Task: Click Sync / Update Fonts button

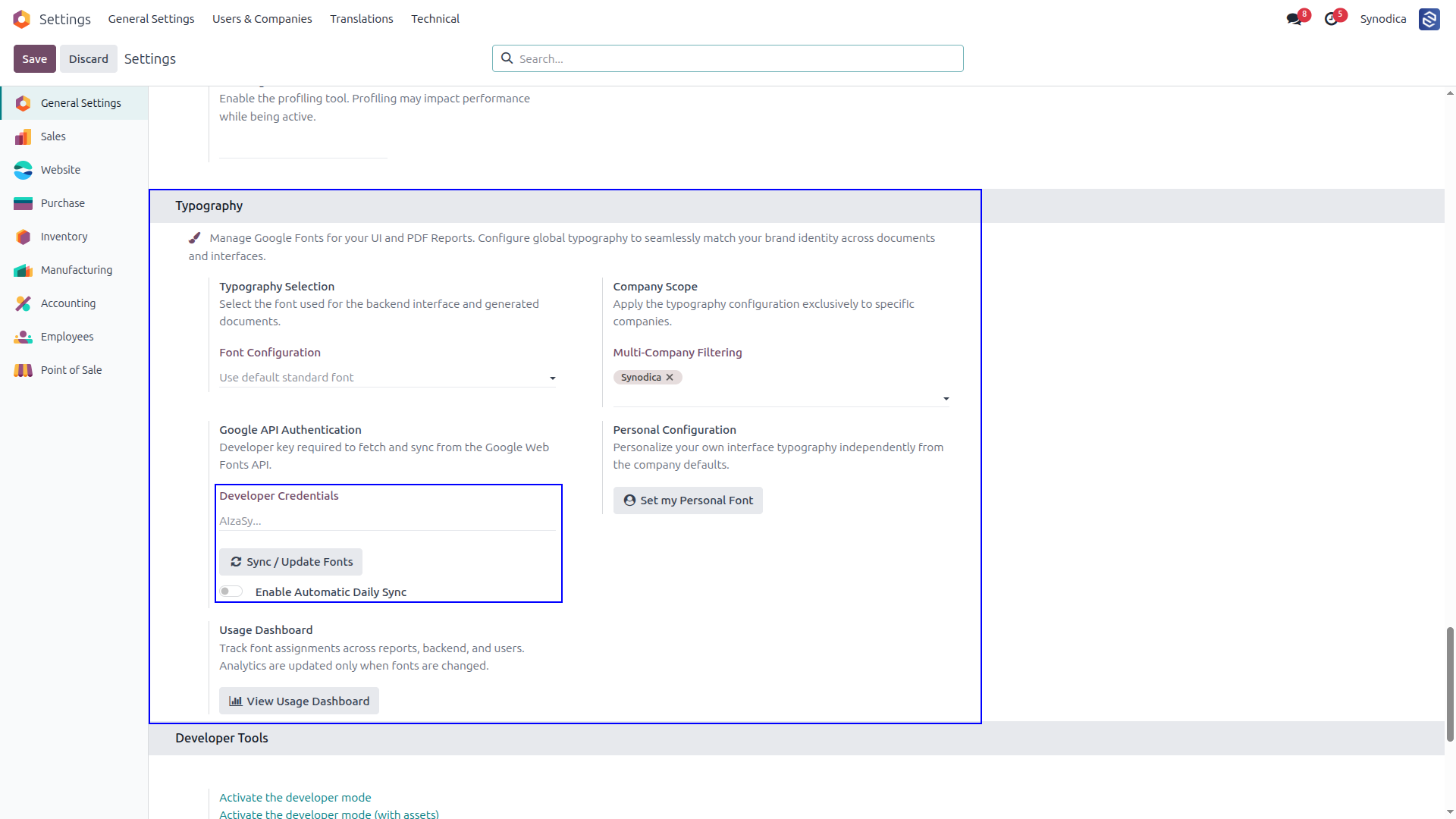Action: (291, 562)
